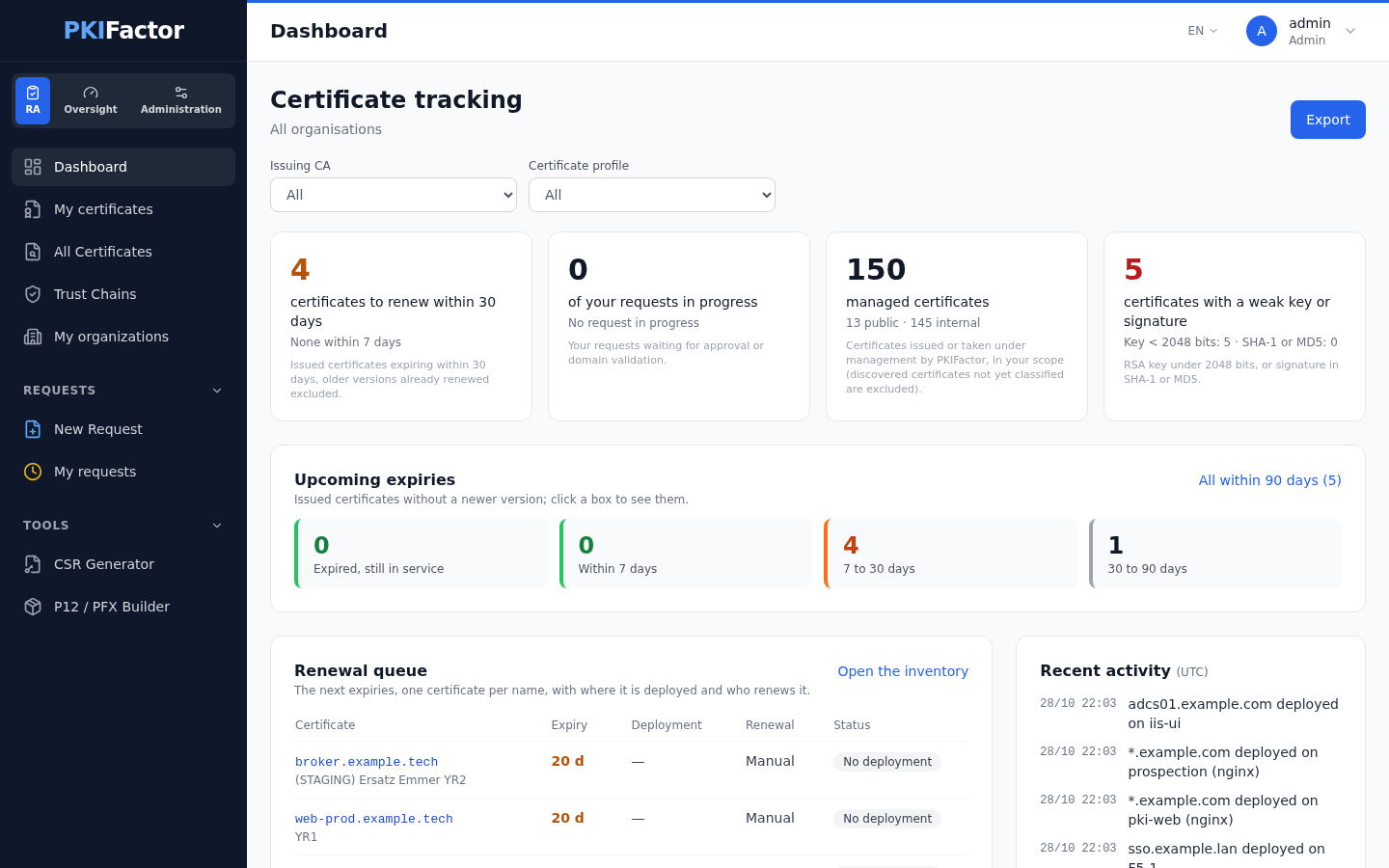Click the admin avatar circle

point(1262,31)
